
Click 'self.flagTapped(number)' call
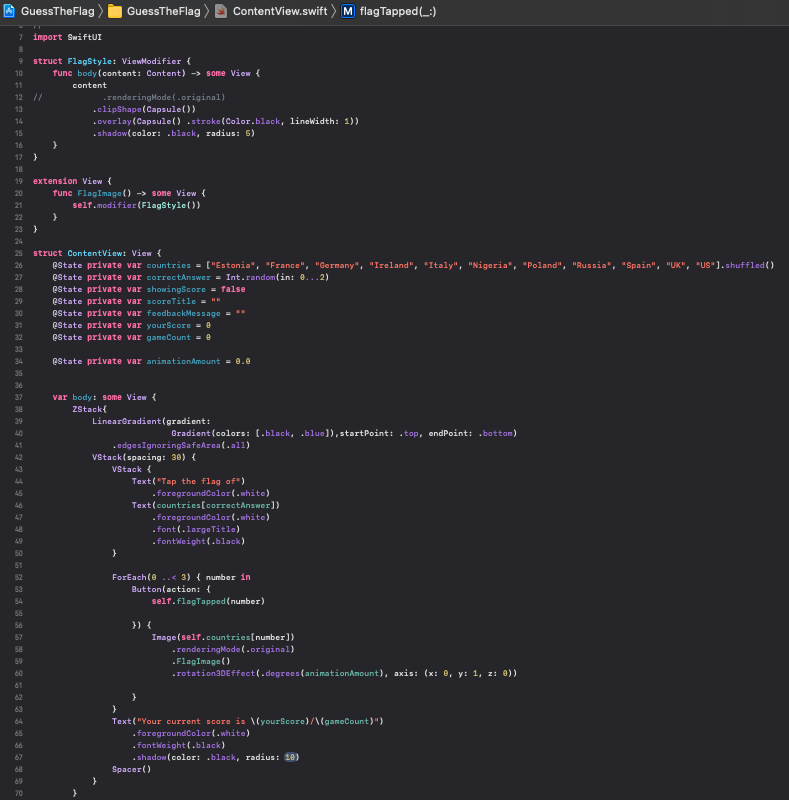(x=208, y=602)
